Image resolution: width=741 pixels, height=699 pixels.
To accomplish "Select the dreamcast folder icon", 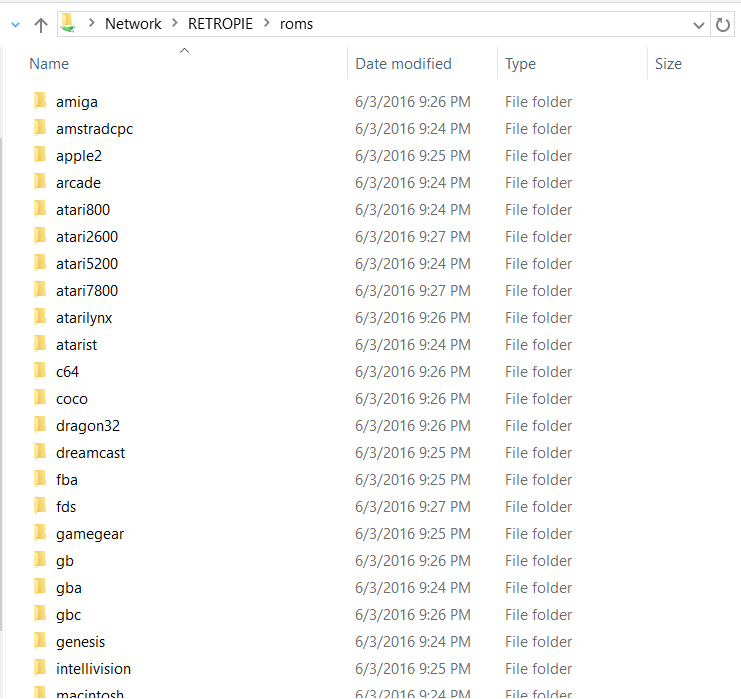I will tap(41, 451).
